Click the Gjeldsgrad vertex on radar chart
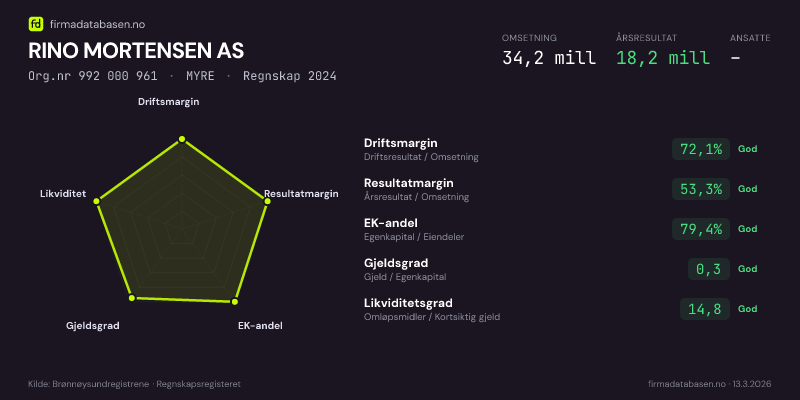The width and height of the screenshot is (800, 400). point(130,298)
